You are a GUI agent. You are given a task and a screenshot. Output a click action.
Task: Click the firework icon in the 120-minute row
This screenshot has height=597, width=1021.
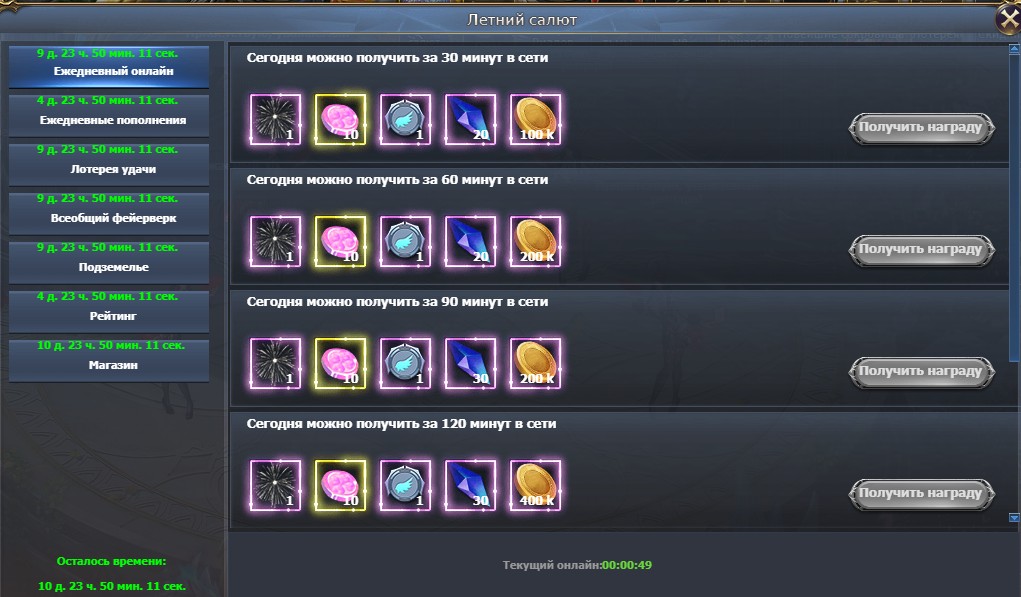coord(275,486)
